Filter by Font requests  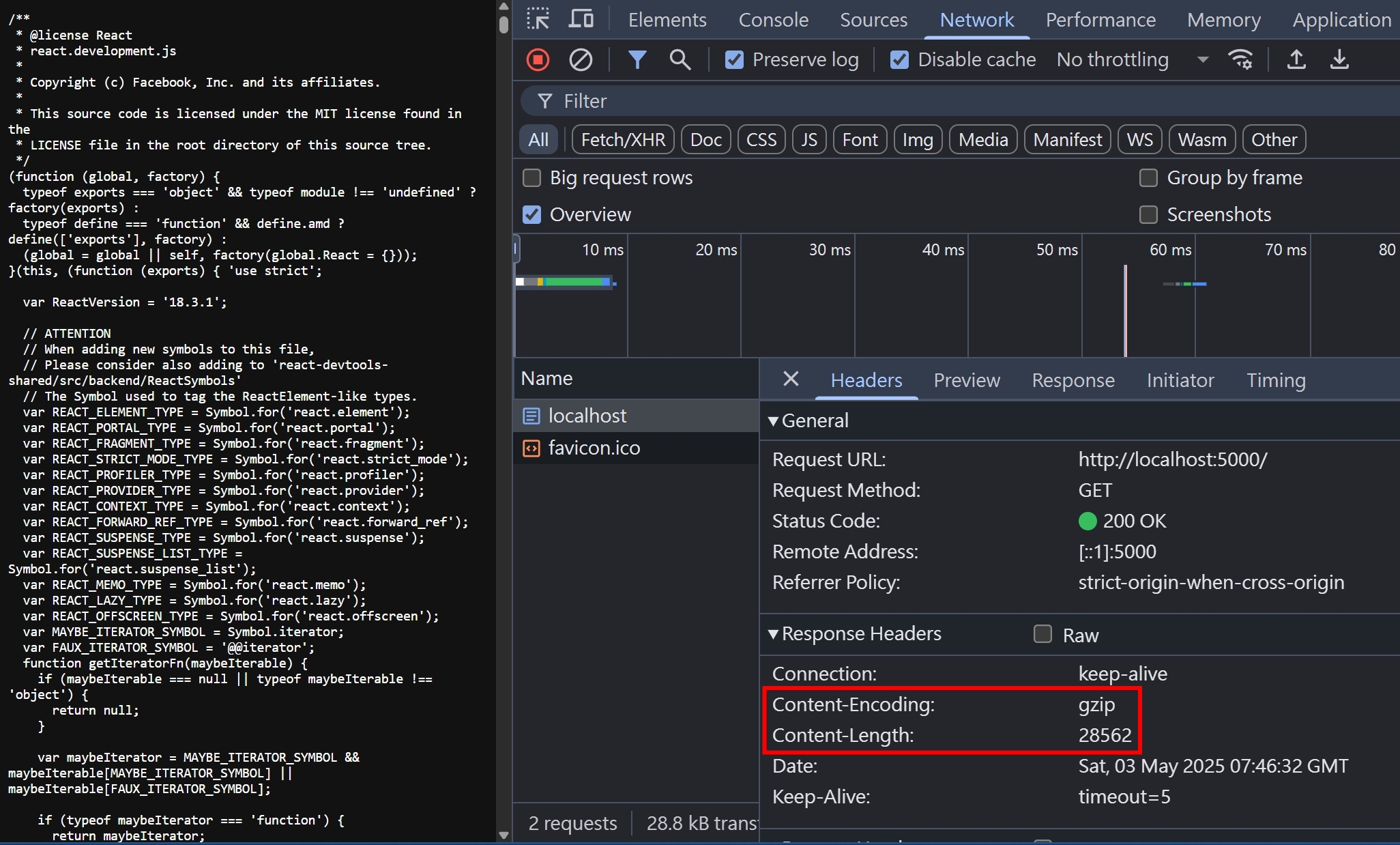[x=860, y=140]
